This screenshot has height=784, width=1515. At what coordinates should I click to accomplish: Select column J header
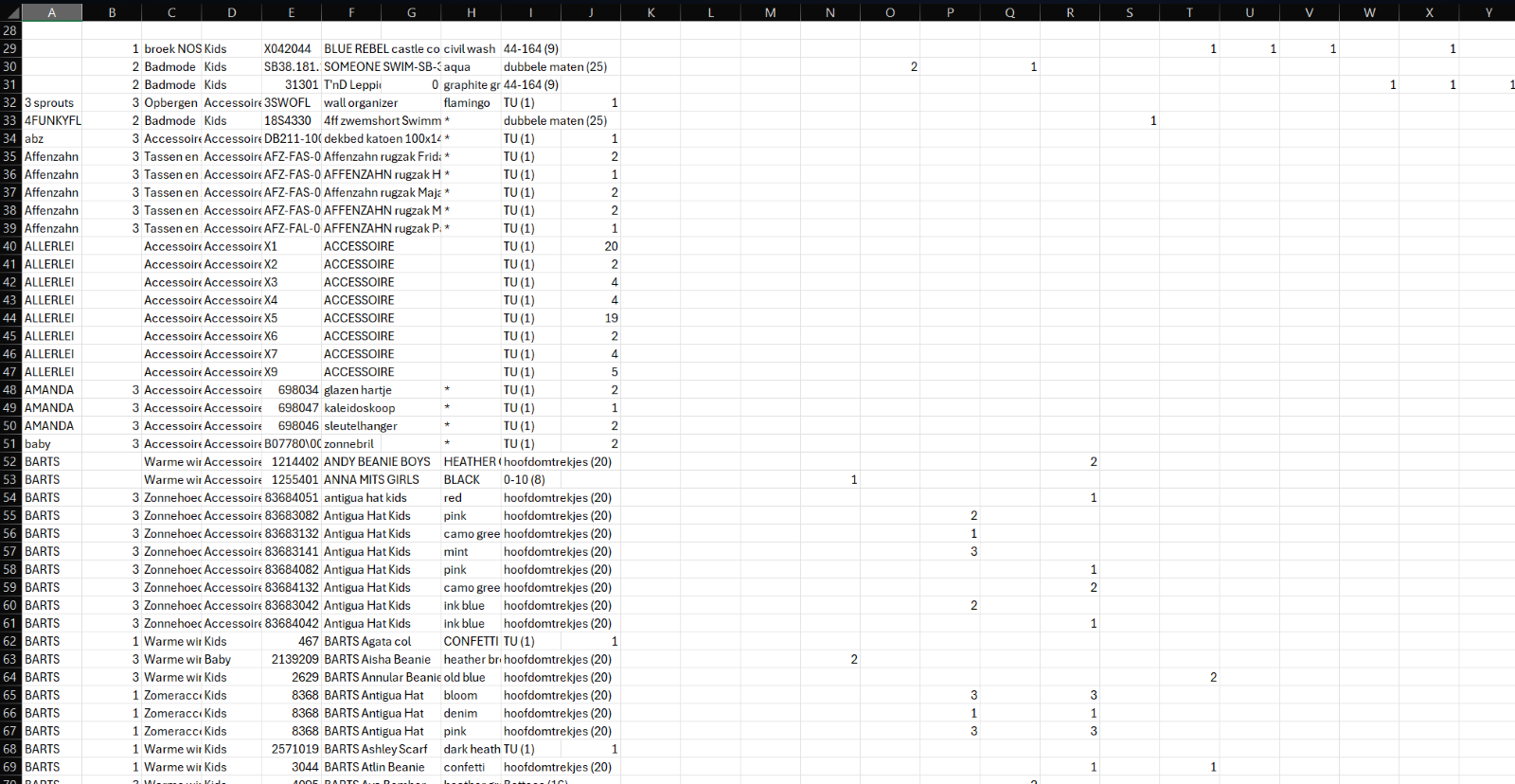[591, 12]
